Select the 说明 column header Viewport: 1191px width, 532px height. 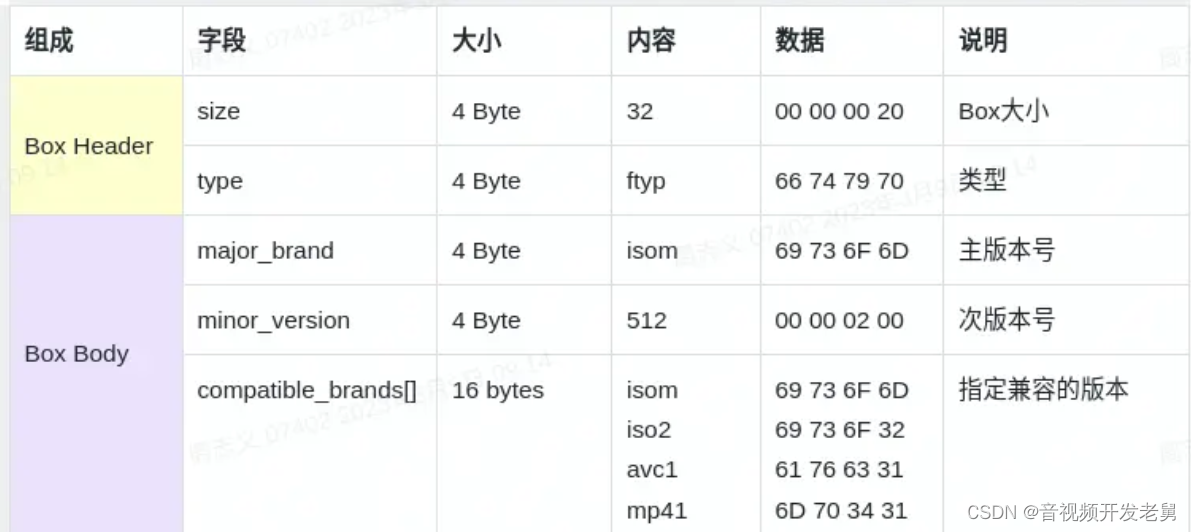pos(1066,40)
